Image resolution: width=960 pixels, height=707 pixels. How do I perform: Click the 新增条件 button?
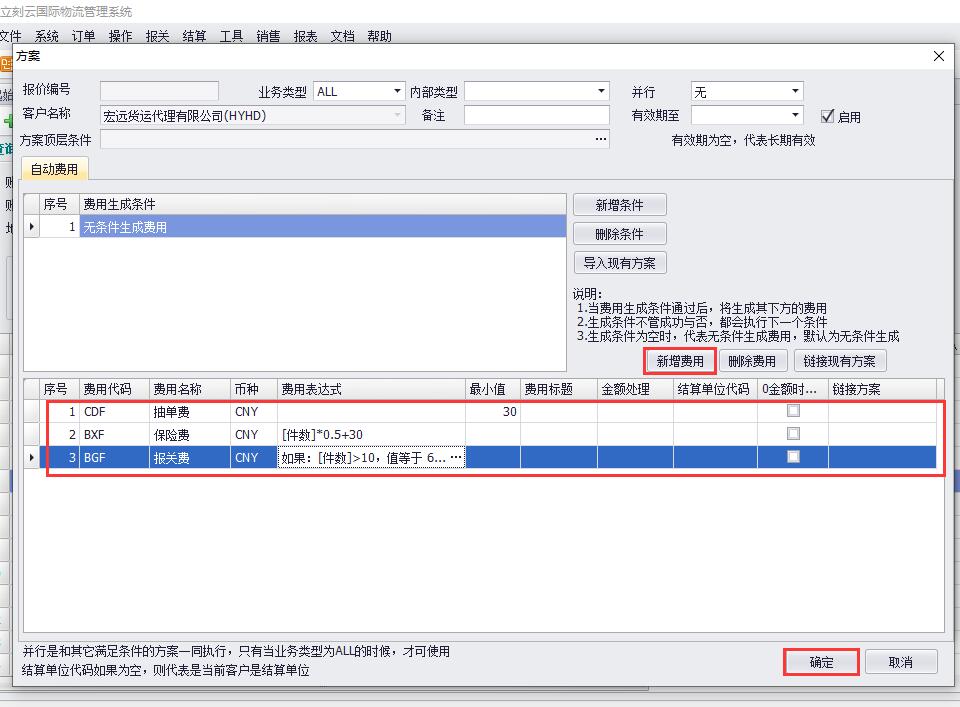619,205
